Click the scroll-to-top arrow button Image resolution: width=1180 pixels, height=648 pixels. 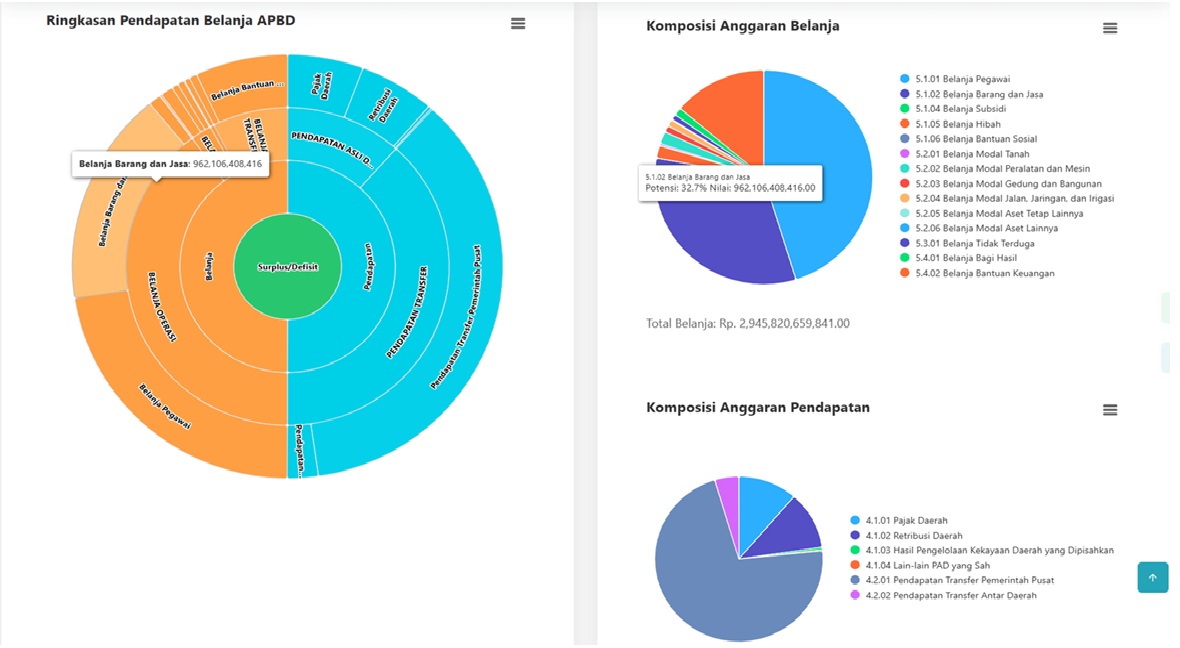1152,577
